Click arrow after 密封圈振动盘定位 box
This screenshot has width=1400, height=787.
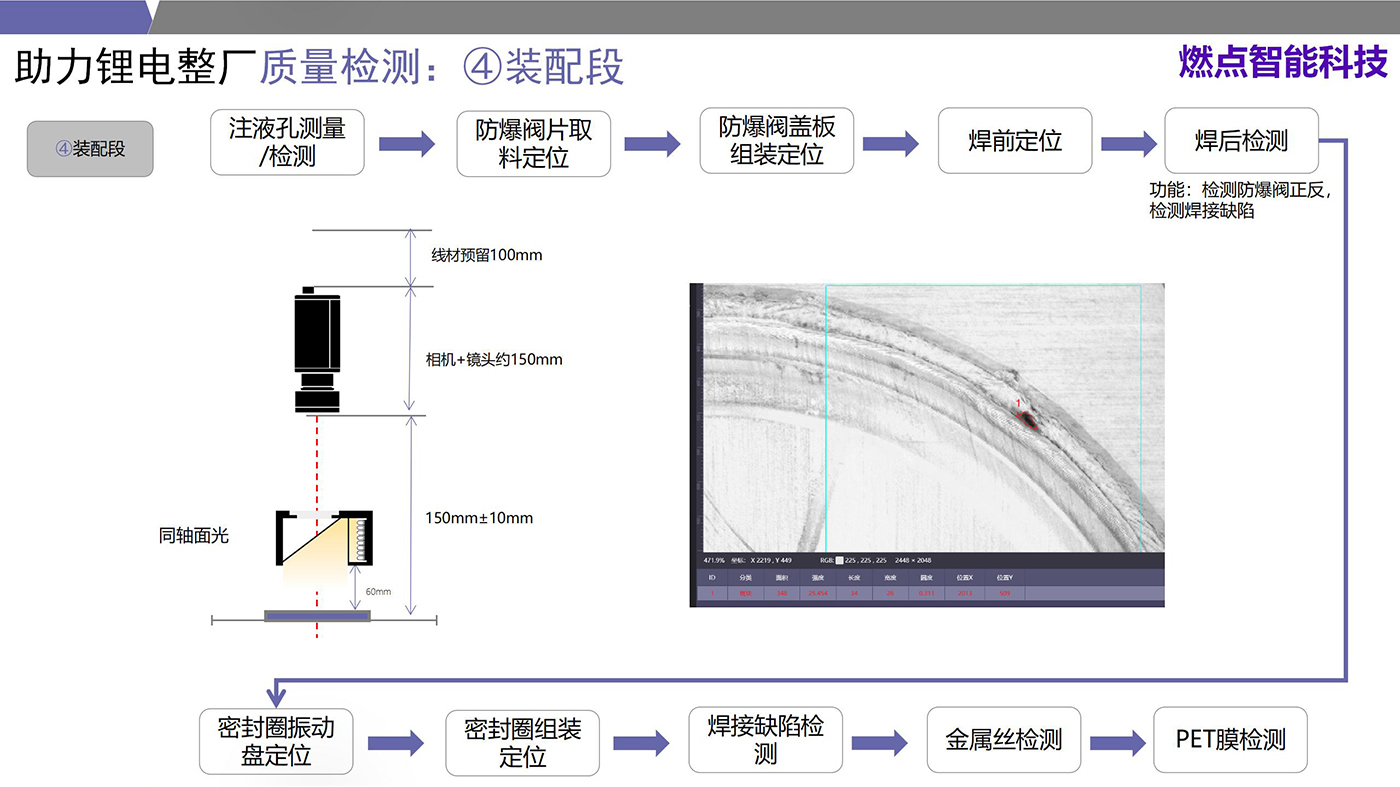point(396,743)
